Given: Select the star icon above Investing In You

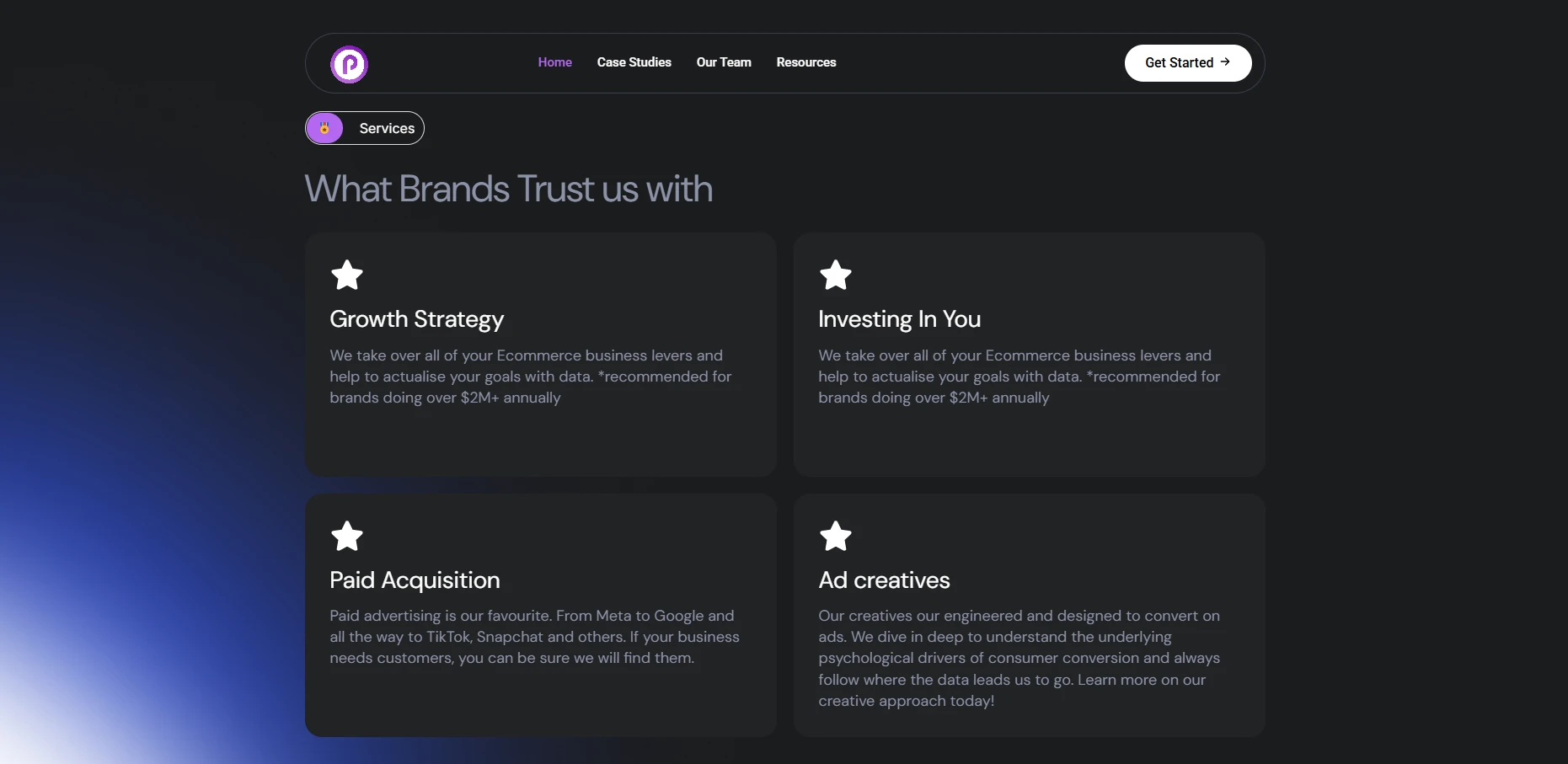Looking at the screenshot, I should [x=836, y=275].
